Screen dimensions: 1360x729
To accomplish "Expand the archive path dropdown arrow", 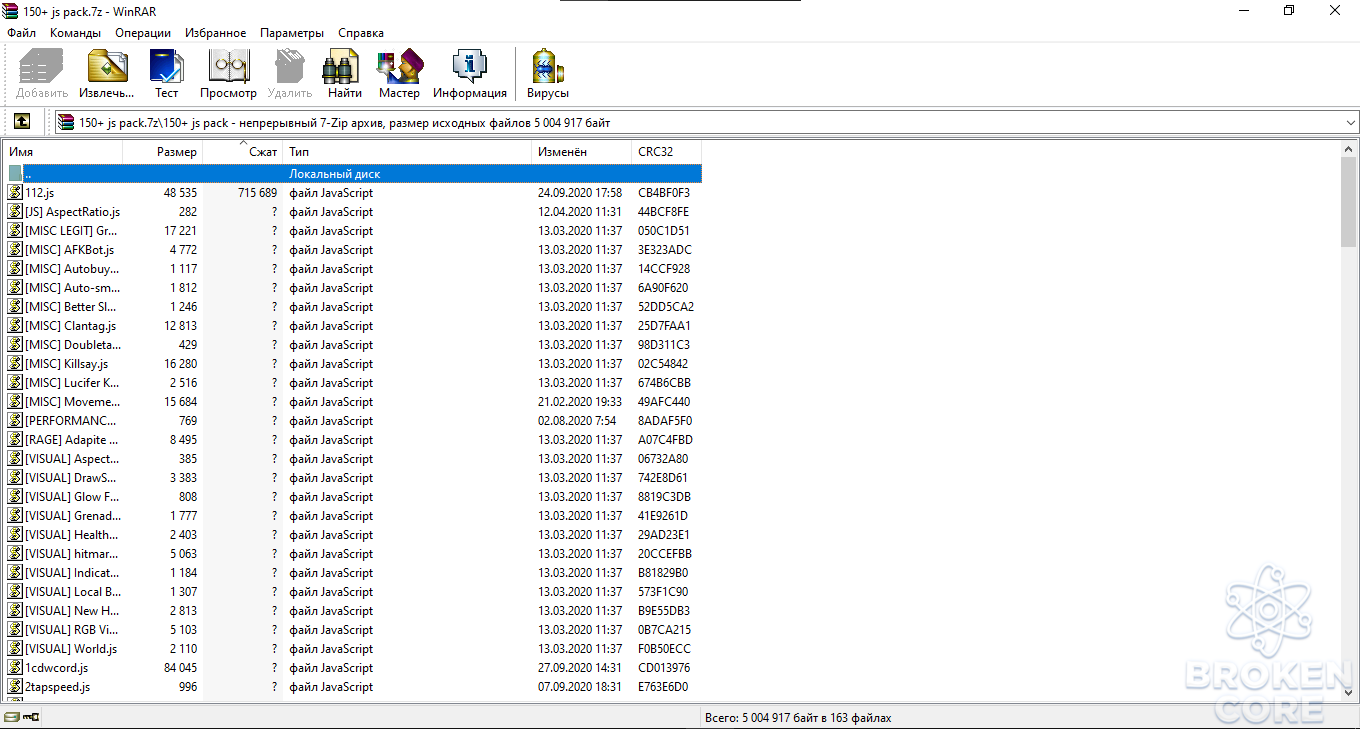I will click(x=1350, y=123).
